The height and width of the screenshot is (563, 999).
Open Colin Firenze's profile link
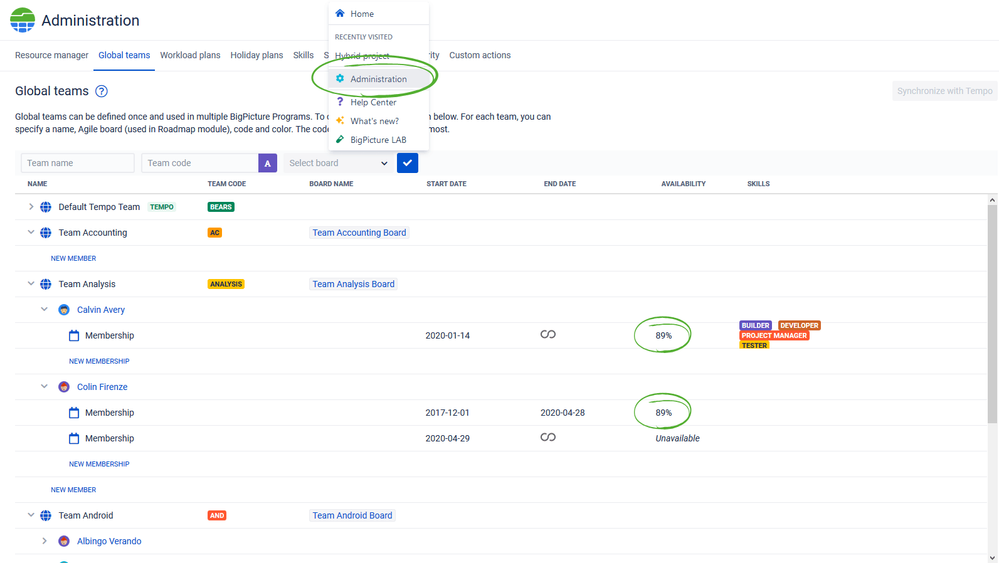coord(102,387)
